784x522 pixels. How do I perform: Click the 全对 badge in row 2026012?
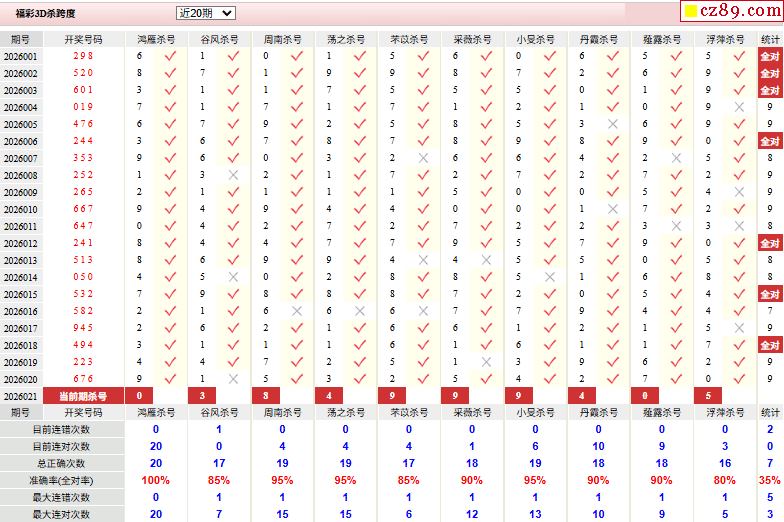point(770,244)
